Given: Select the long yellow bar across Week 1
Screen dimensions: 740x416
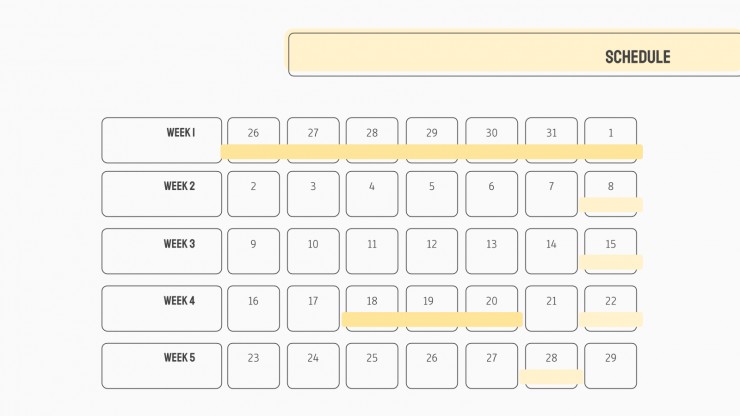Looking at the screenshot, I should coord(431,152).
